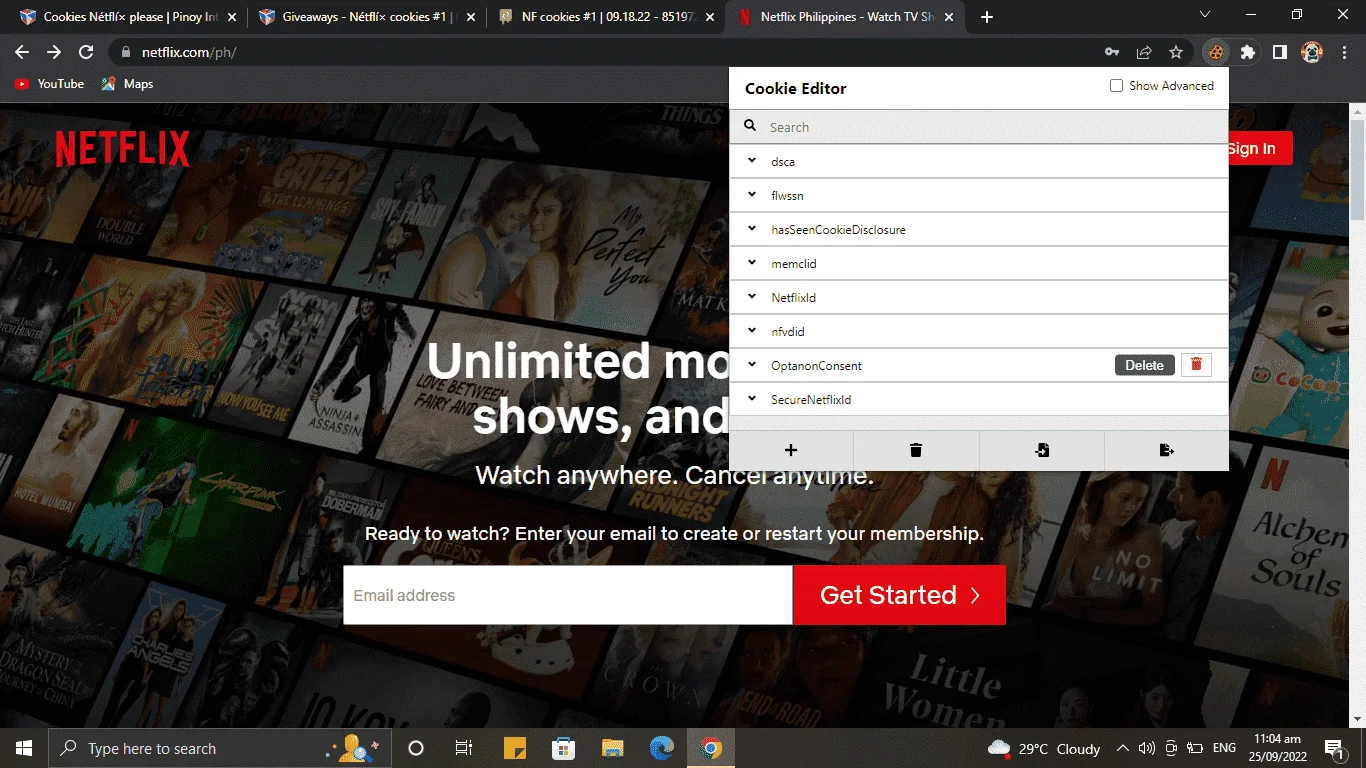Viewport: 1366px width, 768px height.
Task: Toggle the Chrome side panel icon
Action: [x=1279, y=52]
